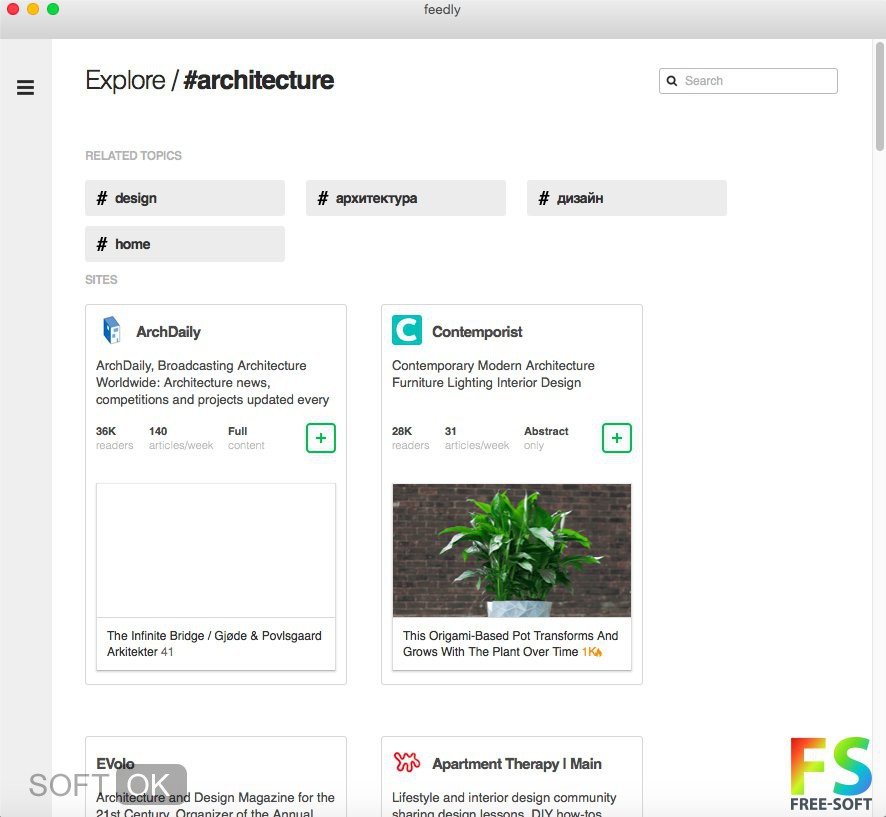This screenshot has width=886, height=817.
Task: Close the feedly window
Action: pyautogui.click(x=12, y=9)
